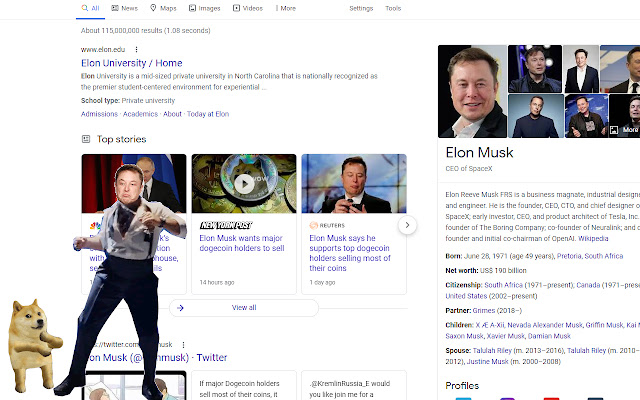Click the United States citizenship link

coord(466,296)
